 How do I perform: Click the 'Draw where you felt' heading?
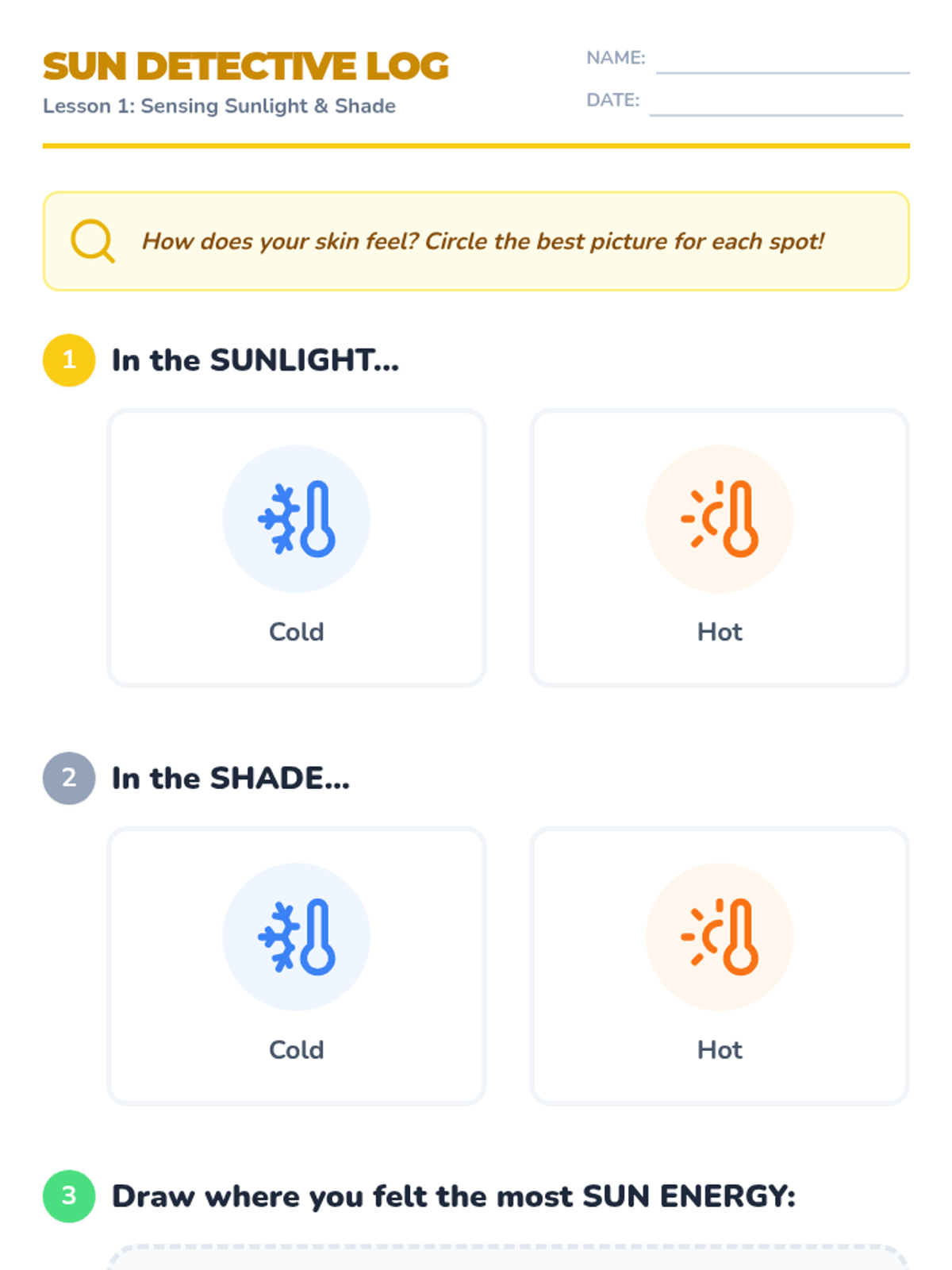[453, 1196]
